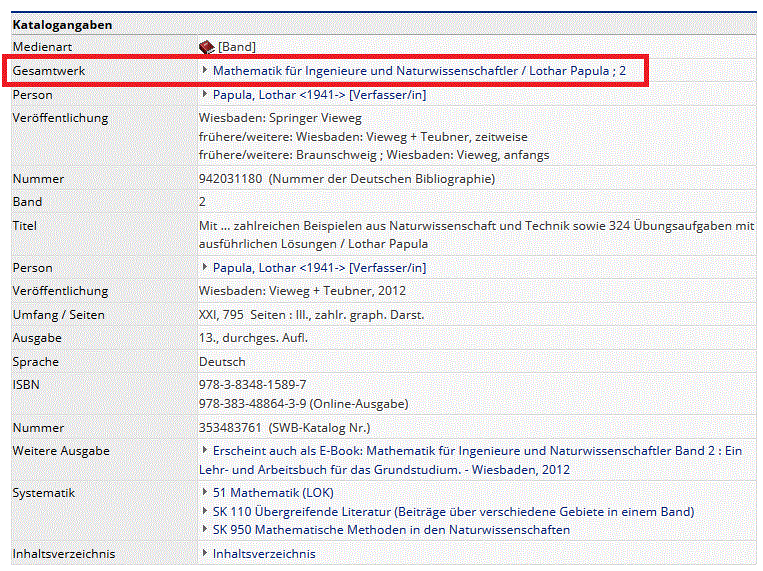Screen dimensions: 763x571
Task: Click the arrow beside the first Papula, Lothar entry
Action: pos(205,95)
